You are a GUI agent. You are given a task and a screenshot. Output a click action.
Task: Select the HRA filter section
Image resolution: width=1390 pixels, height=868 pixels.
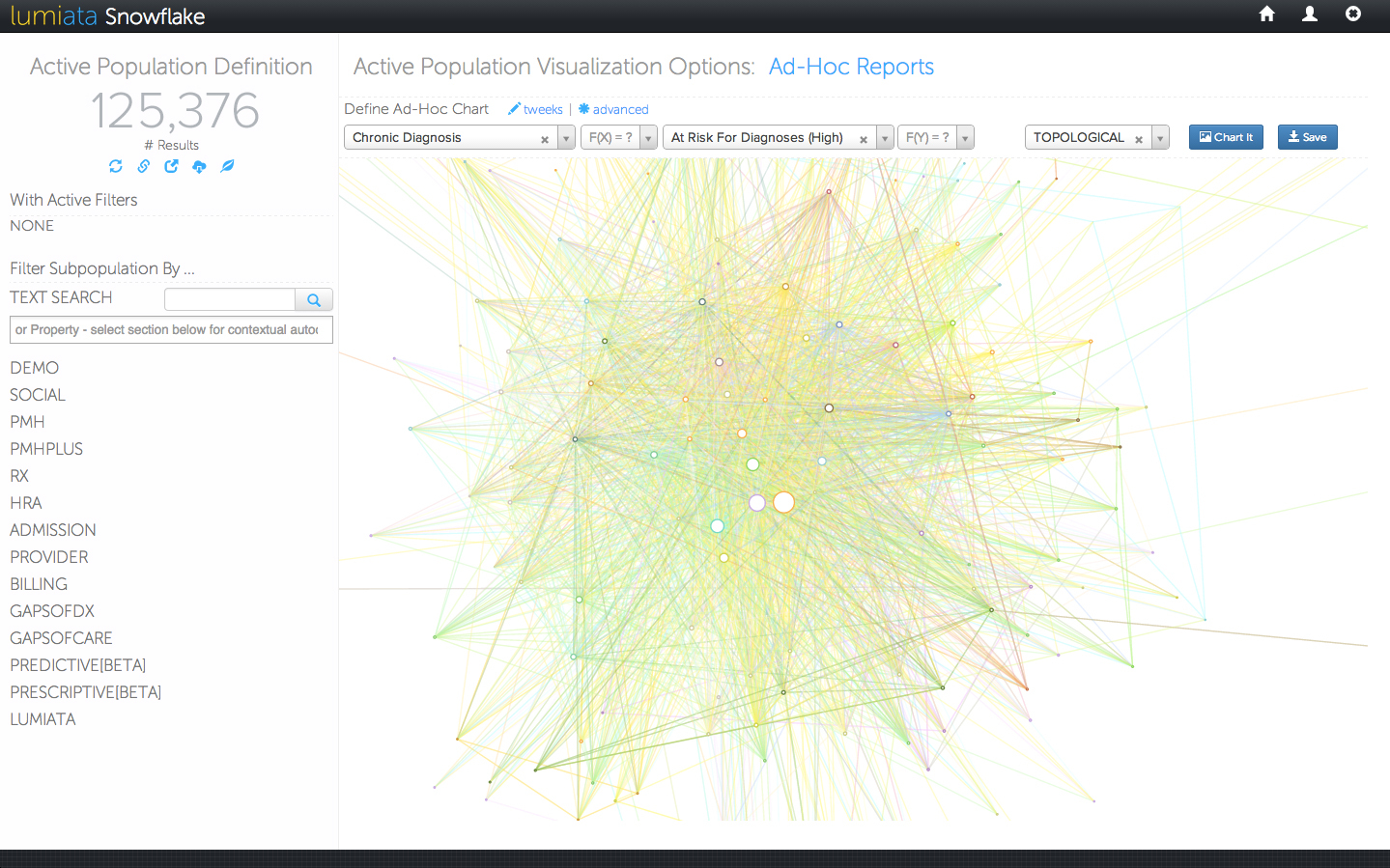[x=26, y=503]
